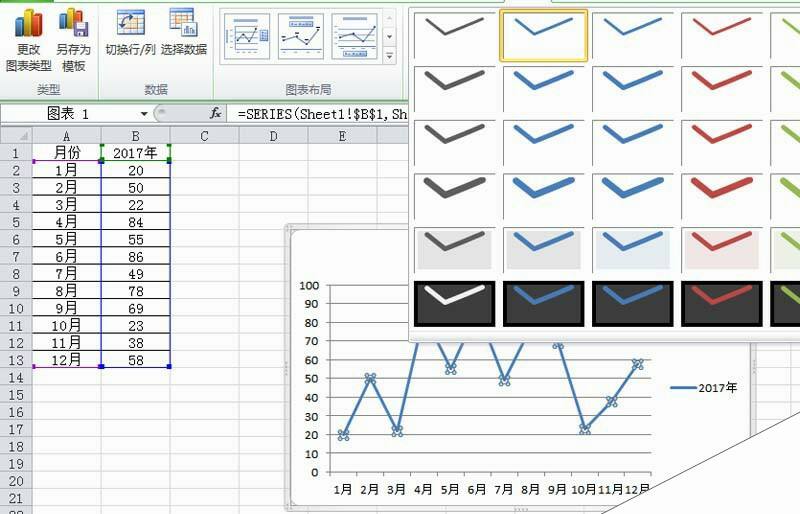Click 类型 ribbon group label
Image resolution: width=800 pixels, height=514 pixels.
pyautogui.click(x=48, y=89)
